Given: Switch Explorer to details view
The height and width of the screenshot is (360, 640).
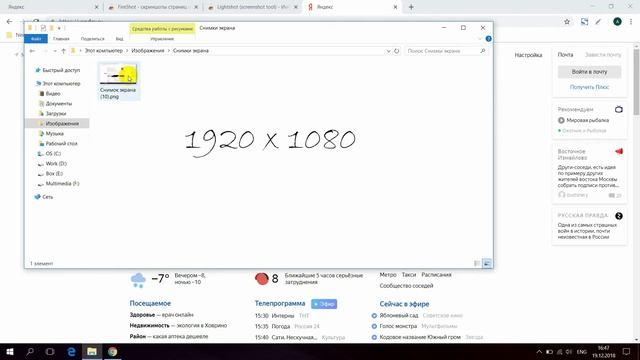Looking at the screenshot, I should 477,263.
